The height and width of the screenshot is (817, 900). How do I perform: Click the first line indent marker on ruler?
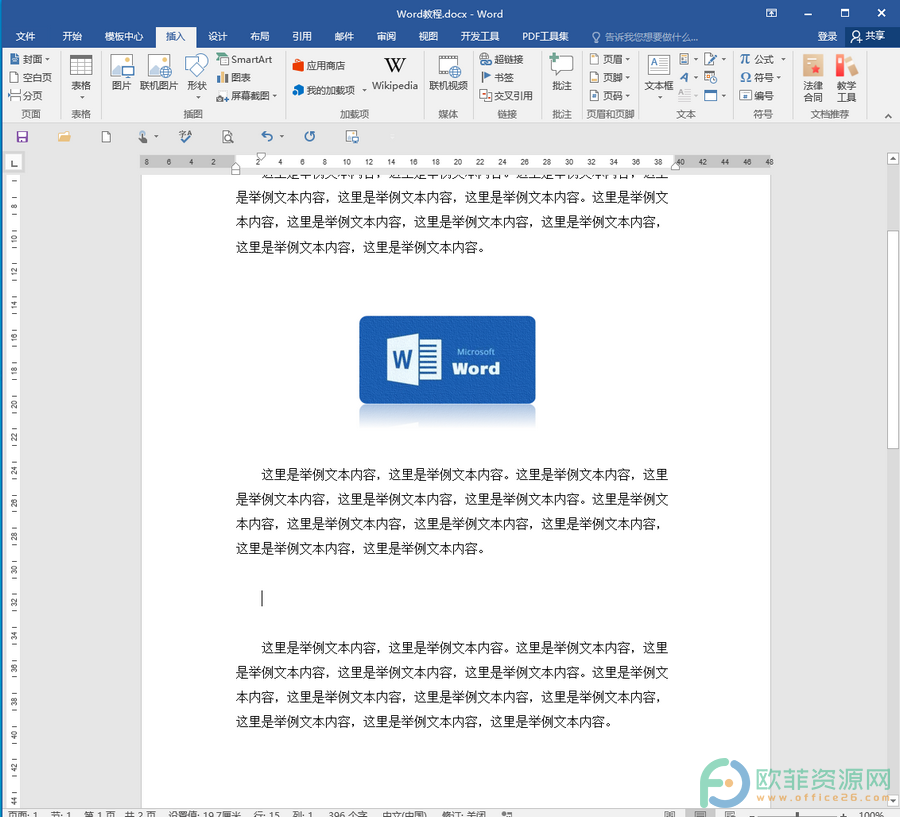coord(261,156)
